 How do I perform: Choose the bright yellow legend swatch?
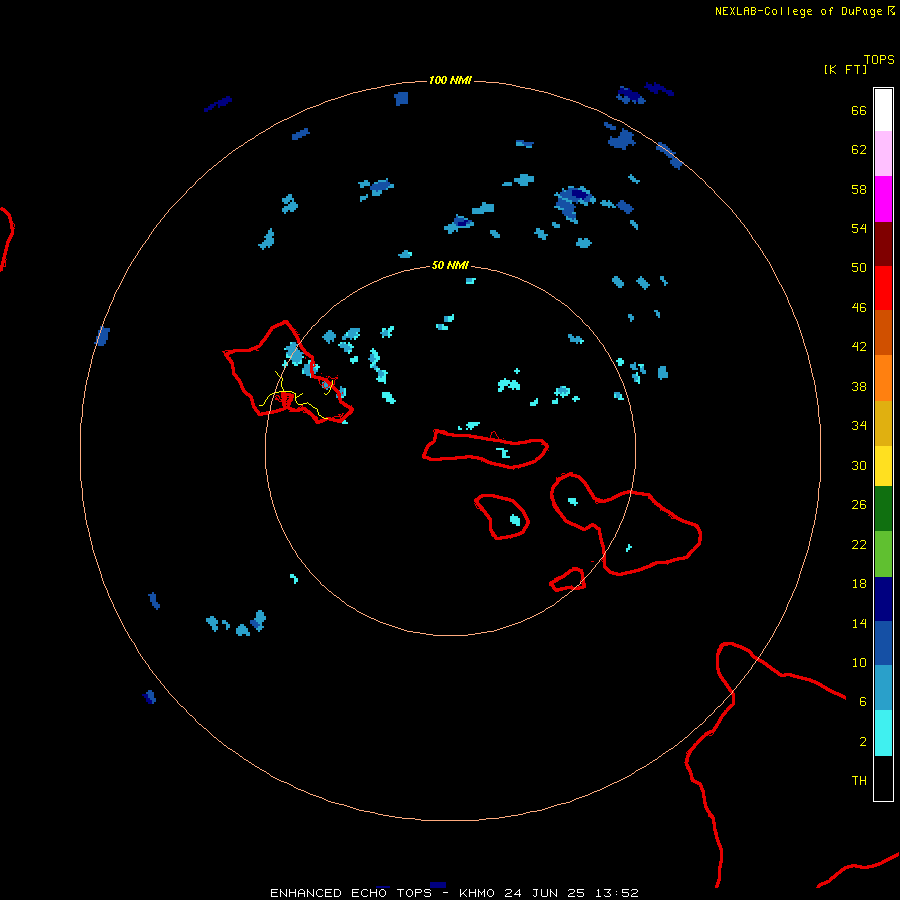point(883,466)
